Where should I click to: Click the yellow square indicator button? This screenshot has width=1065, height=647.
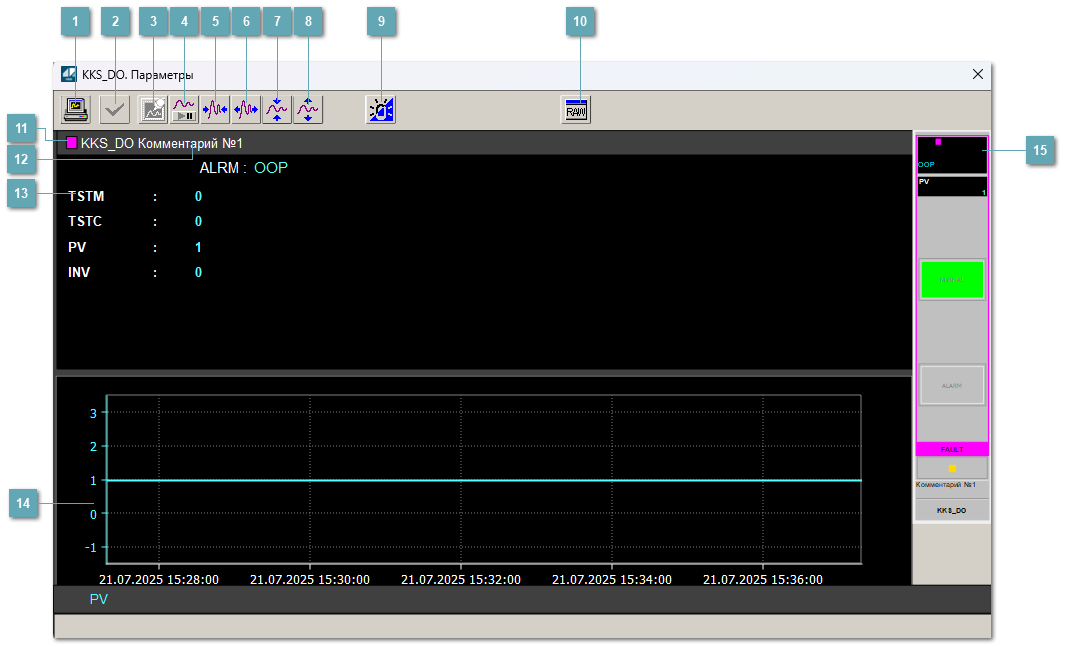(952, 468)
